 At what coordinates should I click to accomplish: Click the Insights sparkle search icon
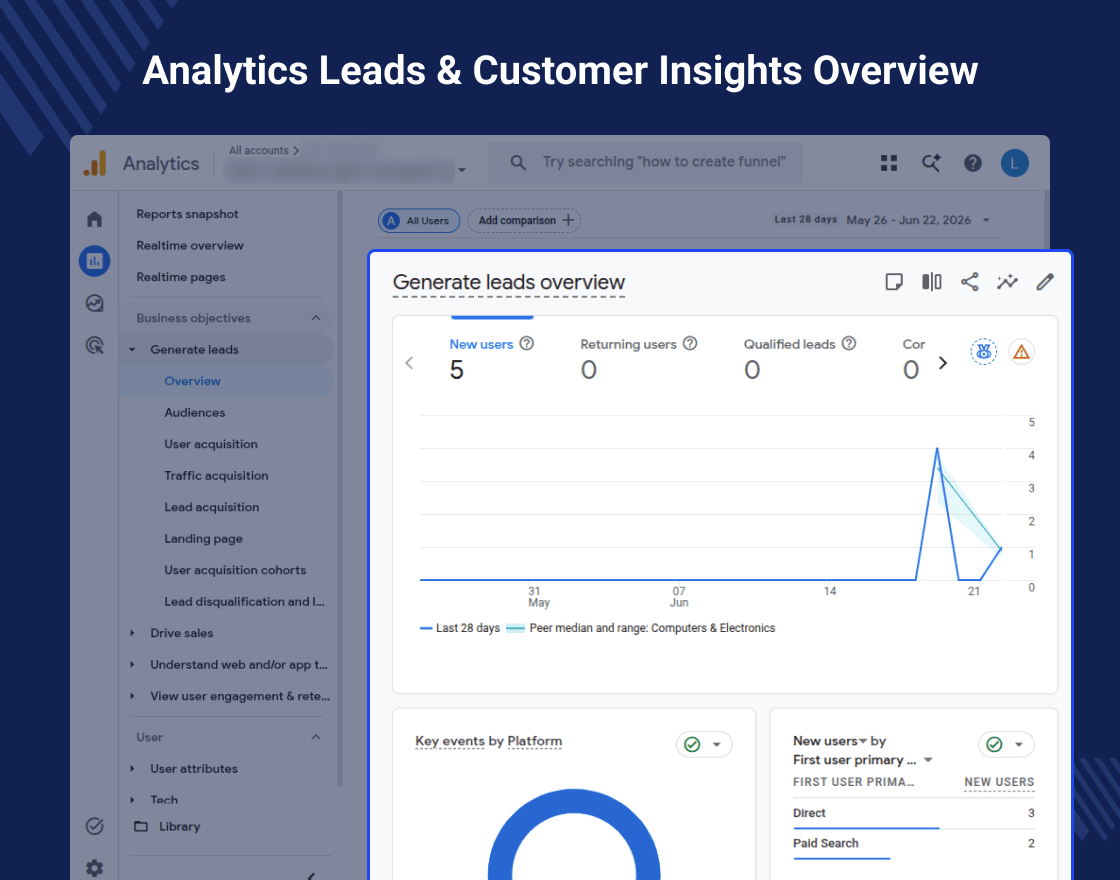(x=931, y=164)
